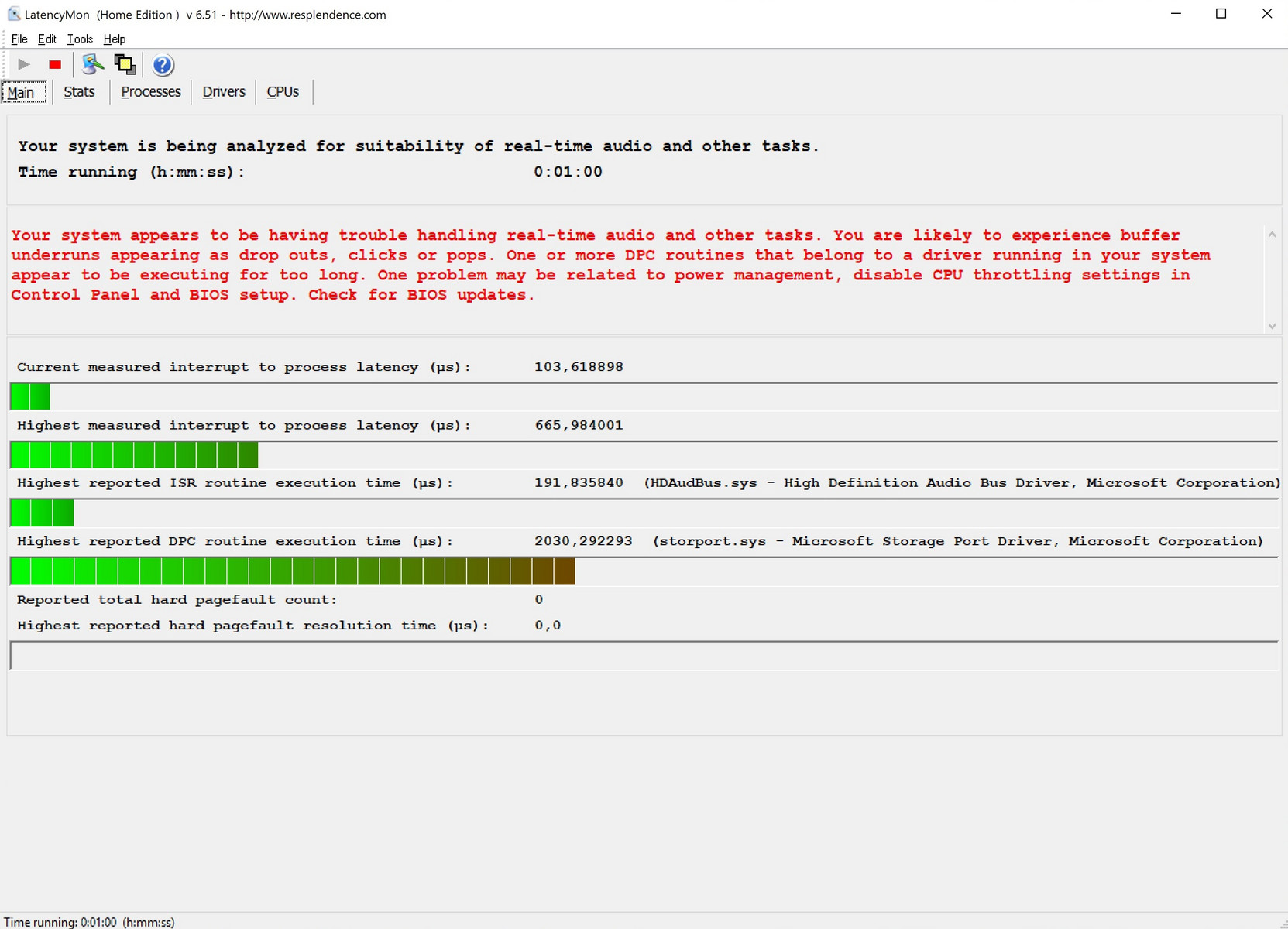
Task: Click the LatencyMon app icon in title bar
Action: [13, 14]
